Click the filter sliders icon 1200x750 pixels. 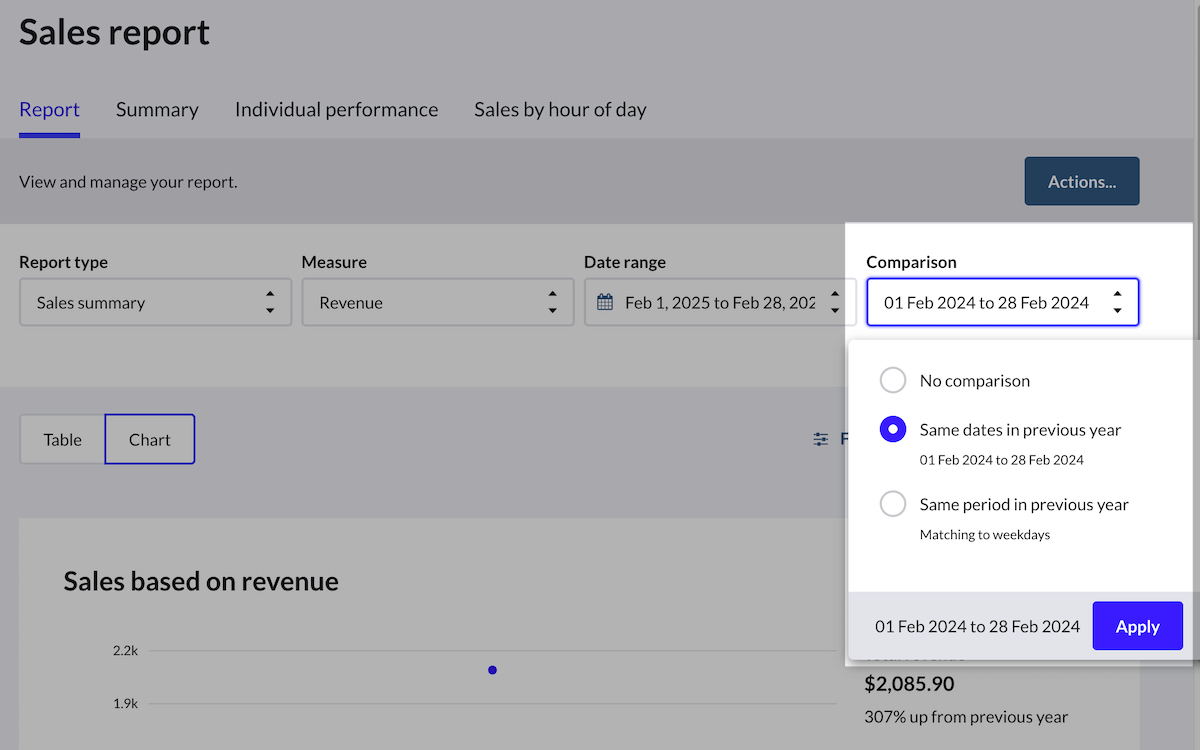pos(821,439)
